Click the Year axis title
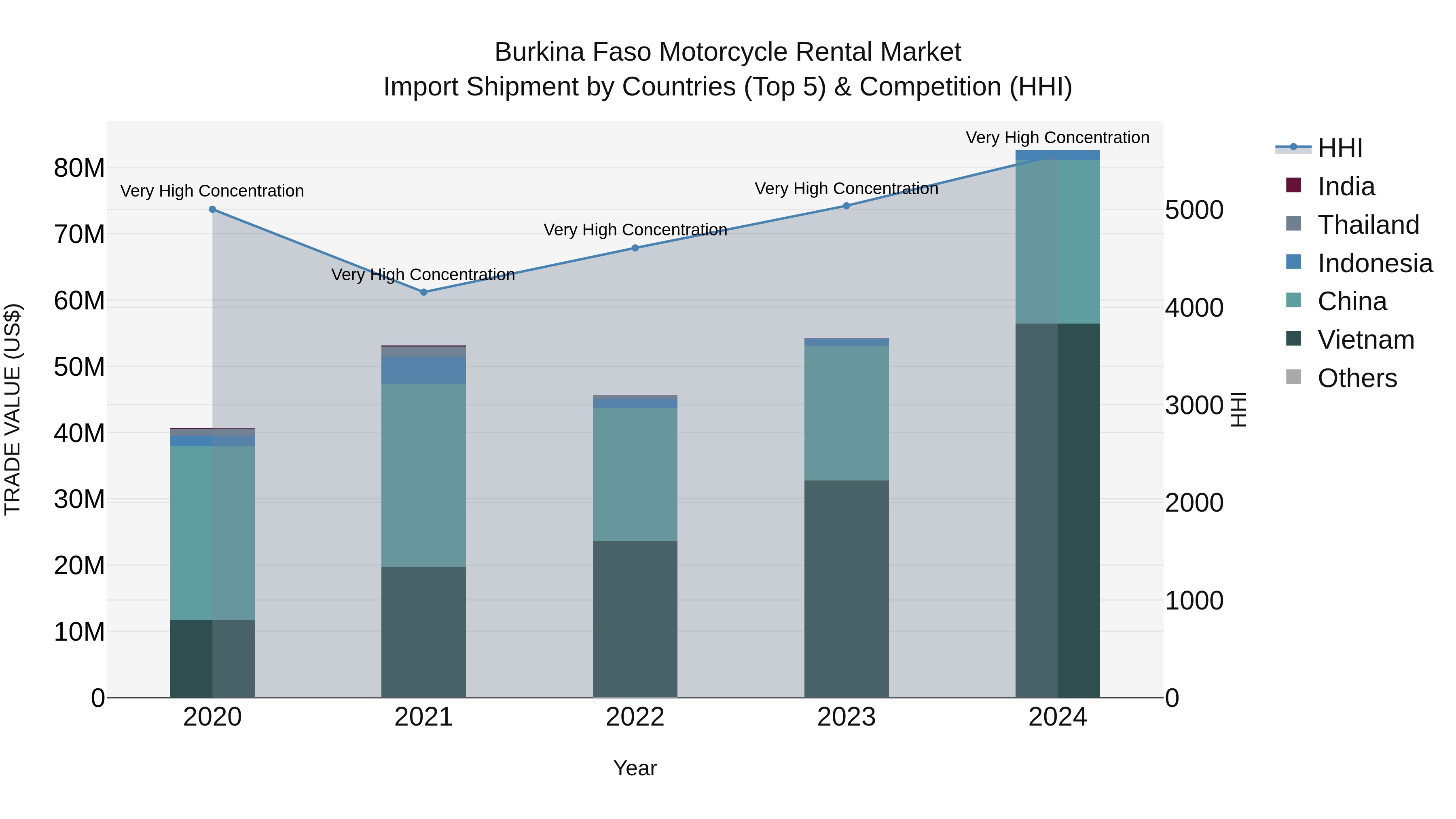This screenshot has width=1456, height=819. 635,768
